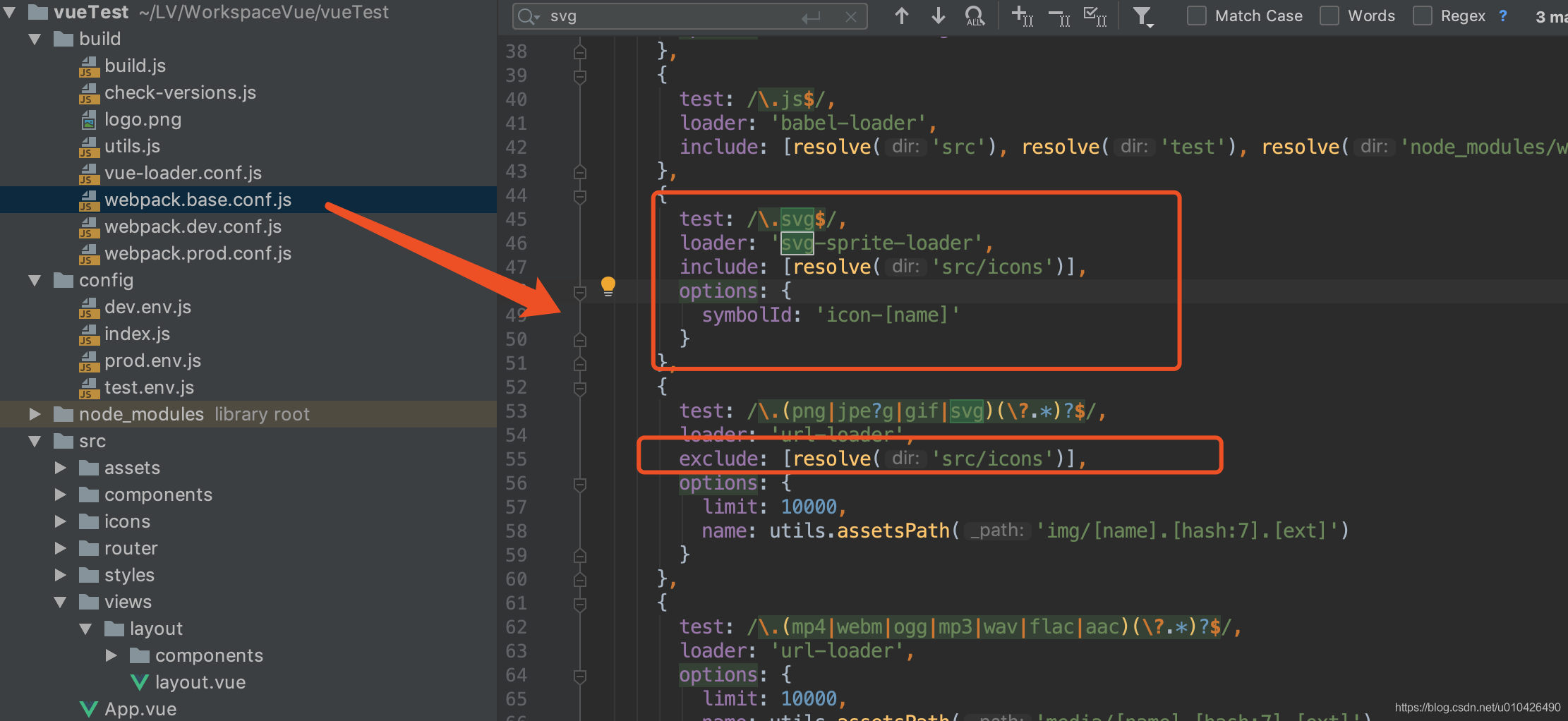Click the image file icon beside logo.png
The image size is (1568, 721).
[89, 119]
